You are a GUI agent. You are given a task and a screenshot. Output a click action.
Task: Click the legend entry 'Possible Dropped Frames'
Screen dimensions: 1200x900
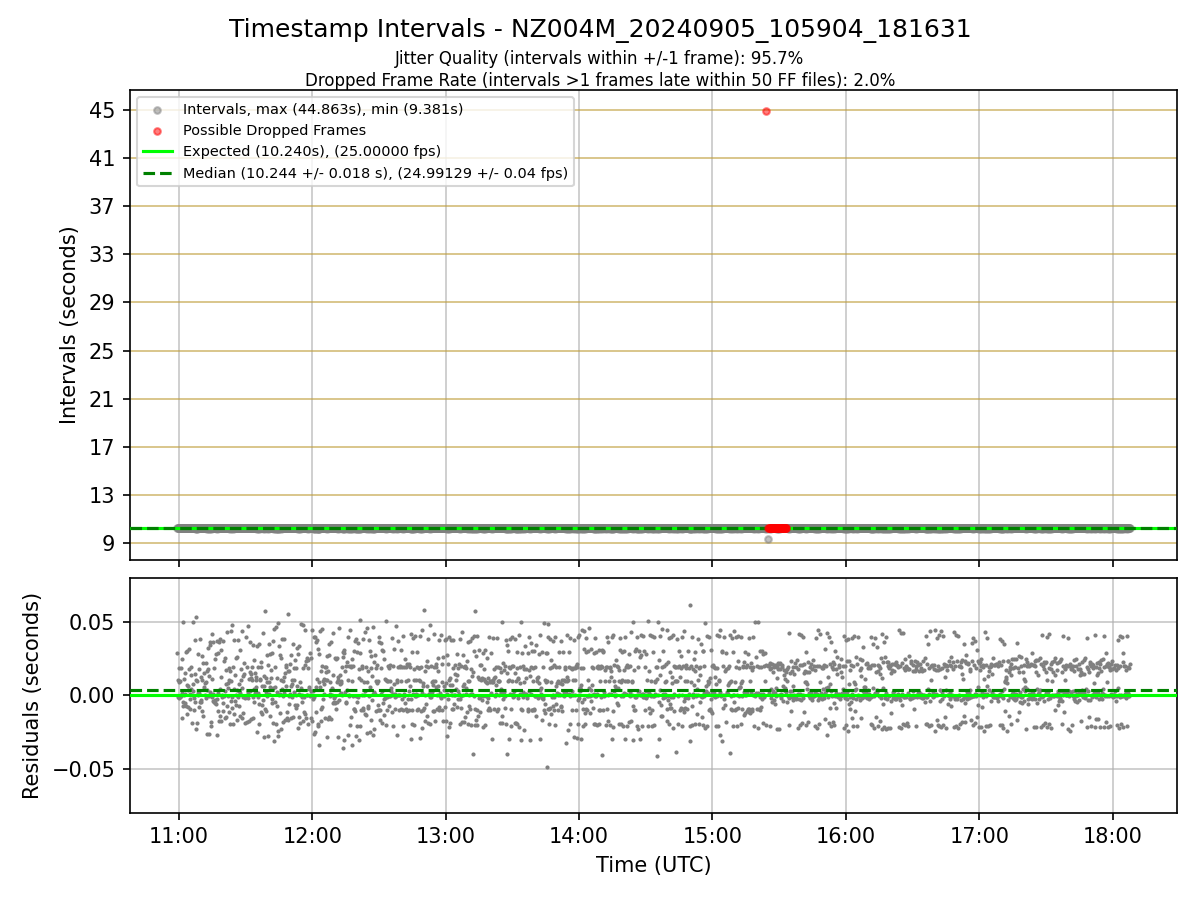(x=274, y=130)
